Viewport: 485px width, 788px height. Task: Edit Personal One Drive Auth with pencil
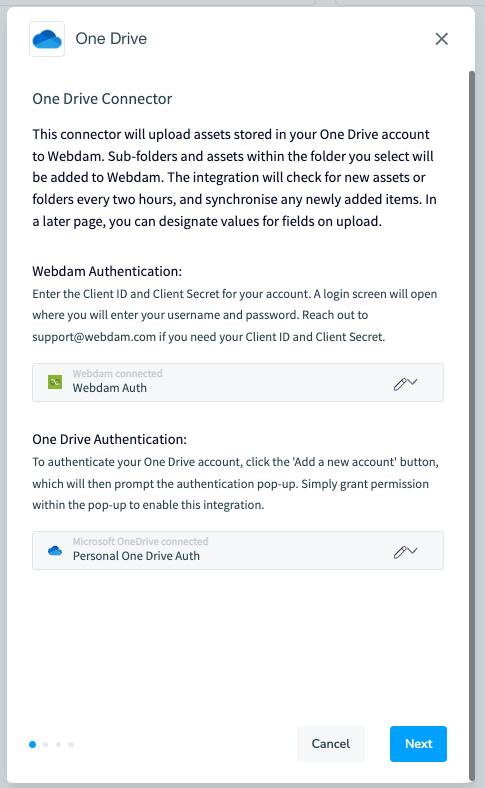(x=400, y=552)
